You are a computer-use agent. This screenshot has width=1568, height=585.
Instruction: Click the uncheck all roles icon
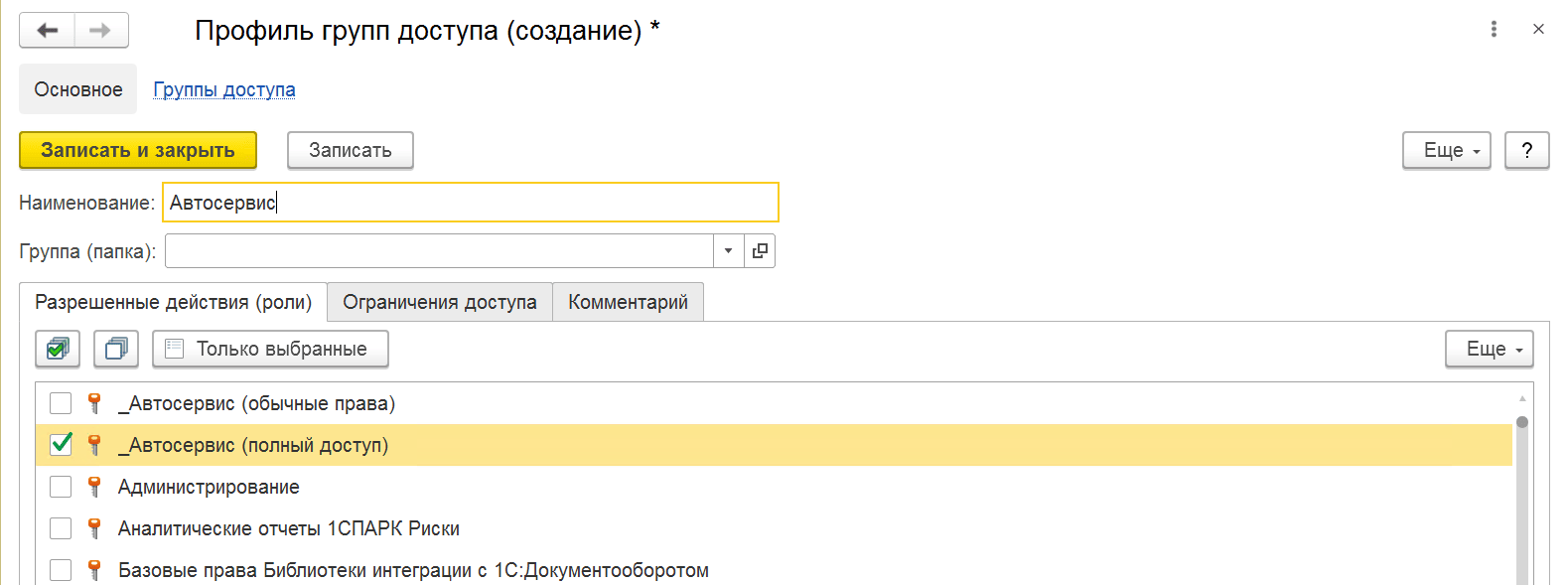click(116, 349)
